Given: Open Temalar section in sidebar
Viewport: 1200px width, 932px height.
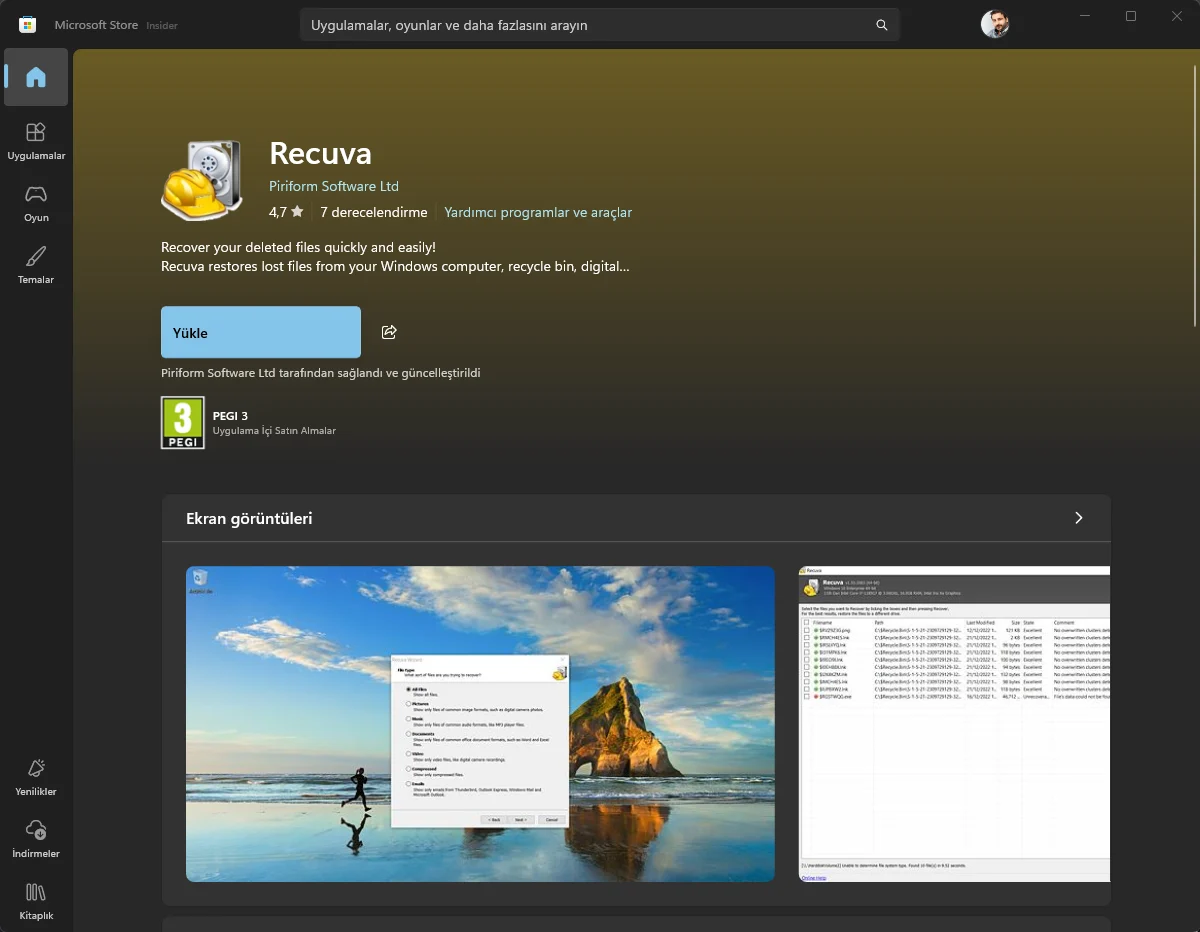Looking at the screenshot, I should (x=36, y=265).
